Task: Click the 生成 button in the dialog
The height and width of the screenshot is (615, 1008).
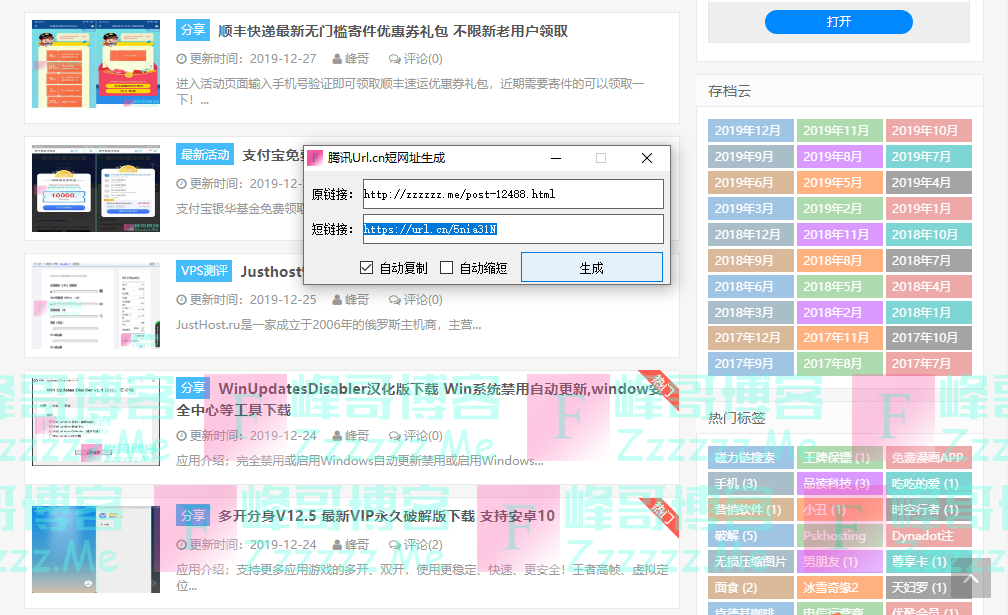Action: (591, 267)
